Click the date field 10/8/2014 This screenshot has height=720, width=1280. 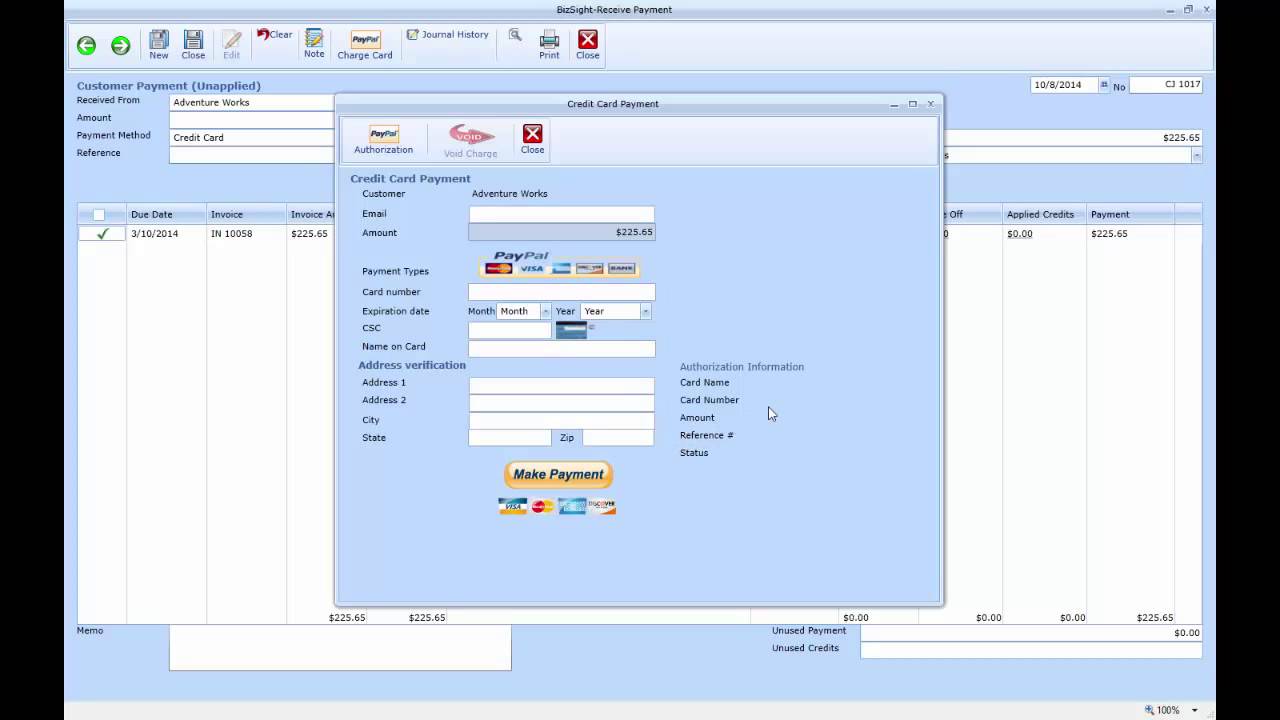coord(1064,85)
